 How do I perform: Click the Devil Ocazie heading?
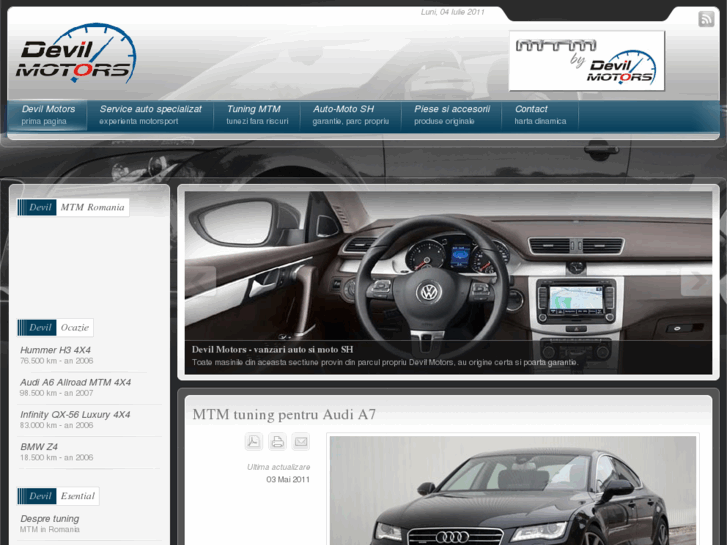[x=55, y=327]
